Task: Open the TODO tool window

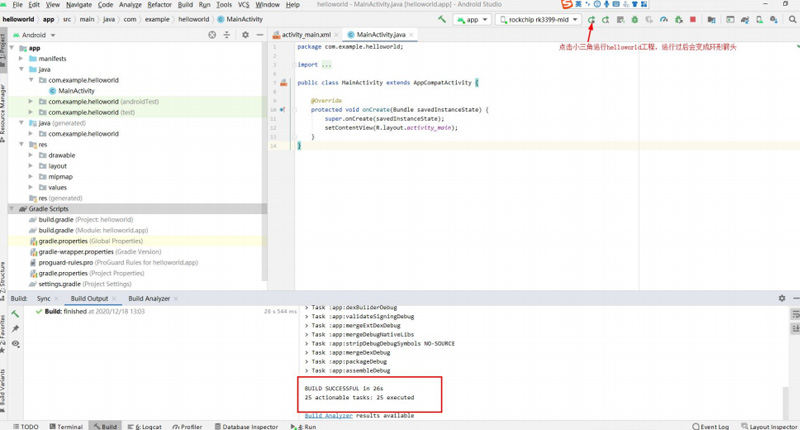Action: 26,426
